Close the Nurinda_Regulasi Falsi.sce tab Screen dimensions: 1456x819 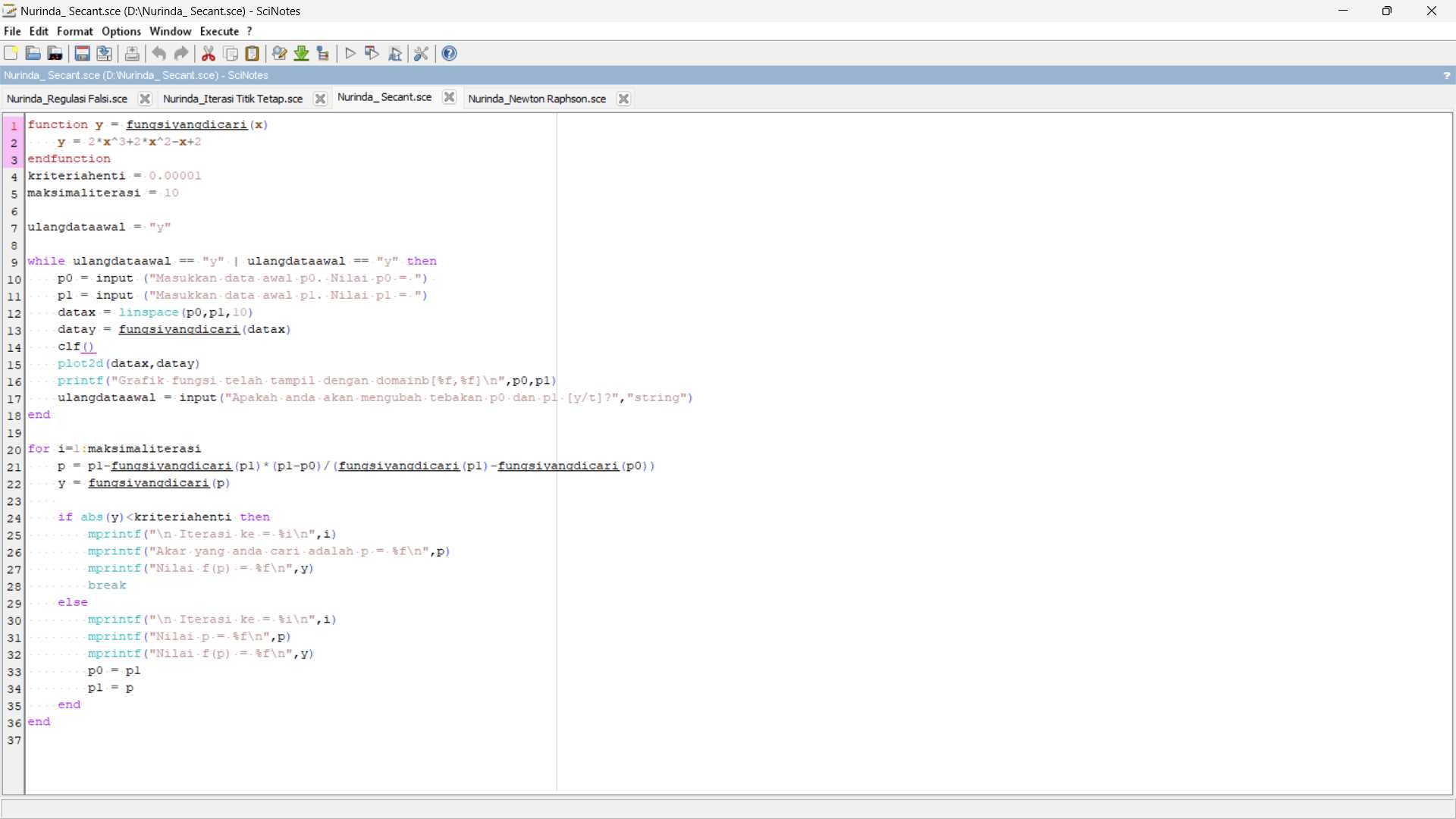146,99
